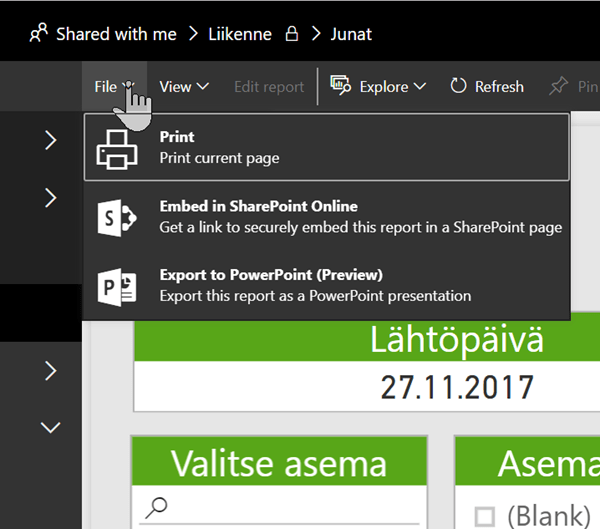Expand the Explore dropdown arrow
This screenshot has width=600, height=529.
click(420, 87)
